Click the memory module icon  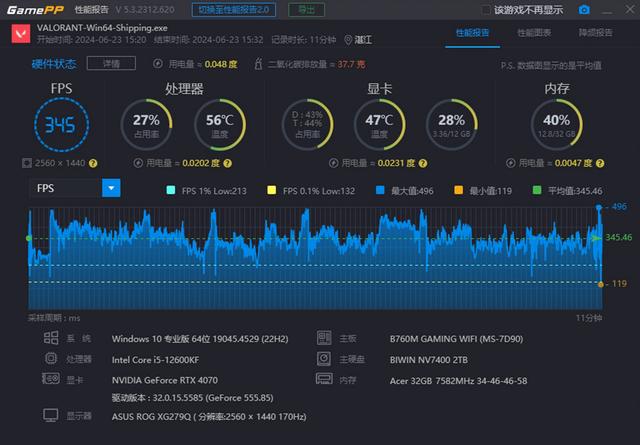pos(324,379)
